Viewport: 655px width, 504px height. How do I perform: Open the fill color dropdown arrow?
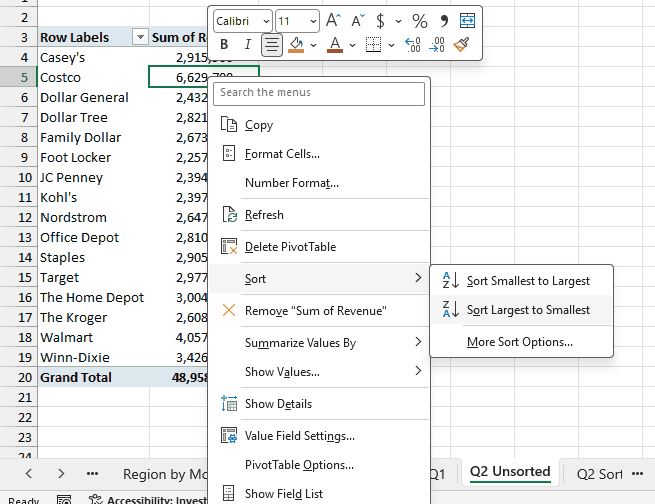pos(313,45)
